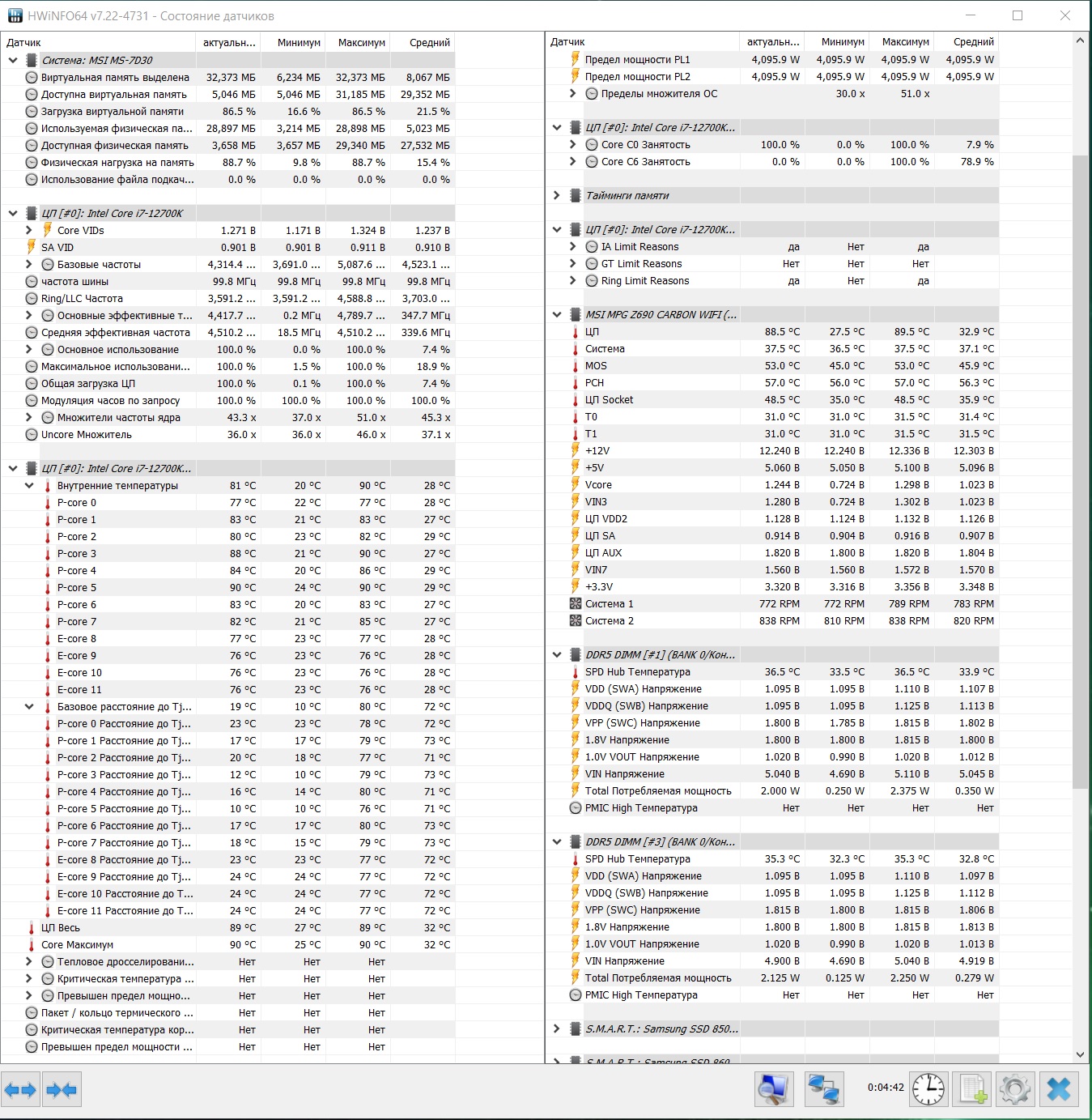This screenshot has width=1092, height=1120.
Task: Click the thermometer icon beside ЦП Весь
Action: coord(32,927)
